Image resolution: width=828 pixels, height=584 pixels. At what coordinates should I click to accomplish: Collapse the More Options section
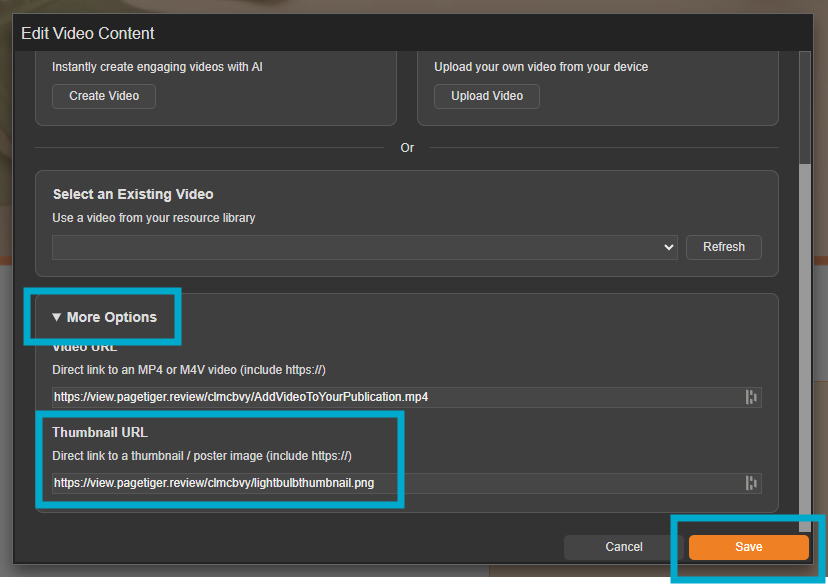(105, 317)
